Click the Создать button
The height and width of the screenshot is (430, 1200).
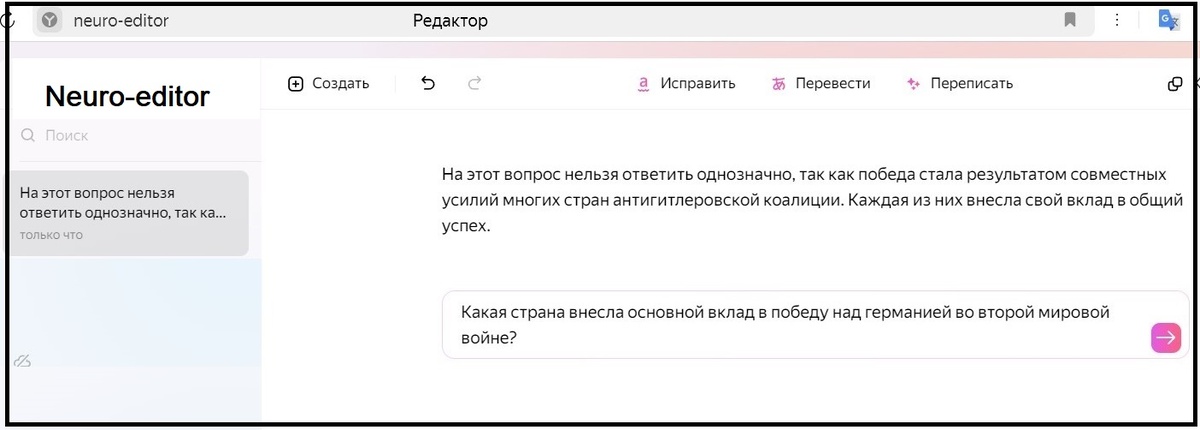pyautogui.click(x=328, y=84)
